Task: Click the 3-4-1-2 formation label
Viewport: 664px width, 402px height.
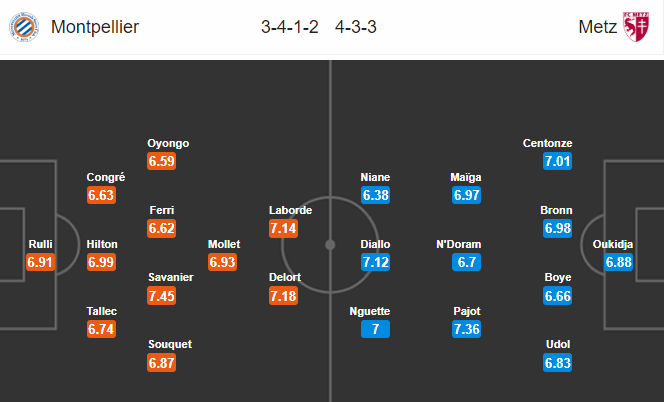Action: pos(290,27)
